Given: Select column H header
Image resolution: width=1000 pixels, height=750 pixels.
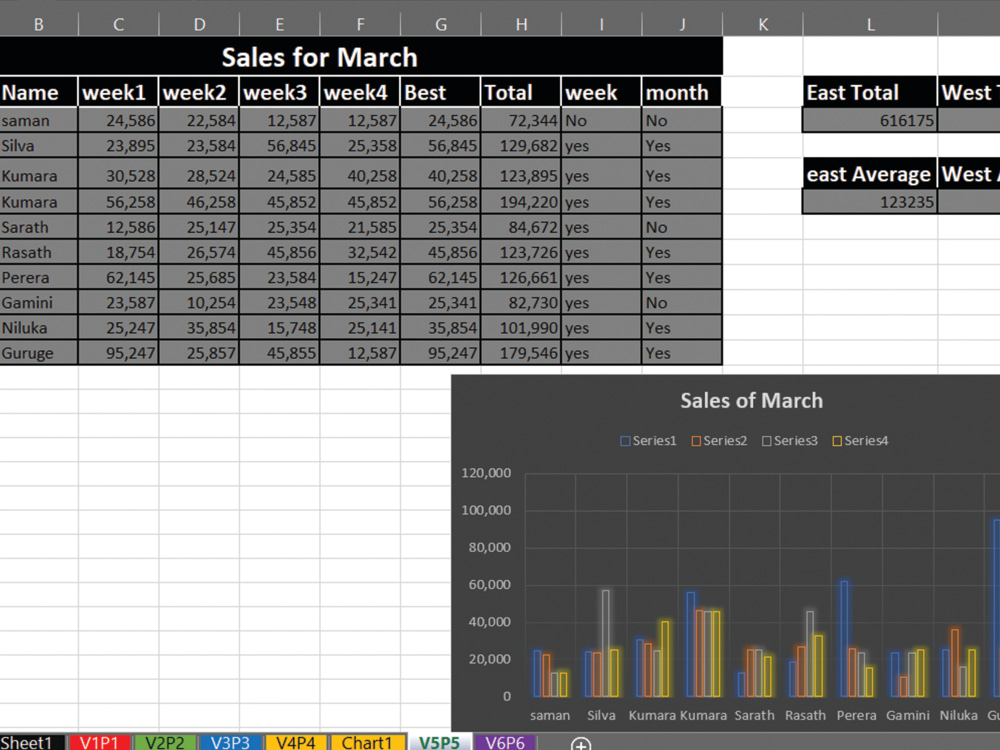Looking at the screenshot, I should point(521,24).
